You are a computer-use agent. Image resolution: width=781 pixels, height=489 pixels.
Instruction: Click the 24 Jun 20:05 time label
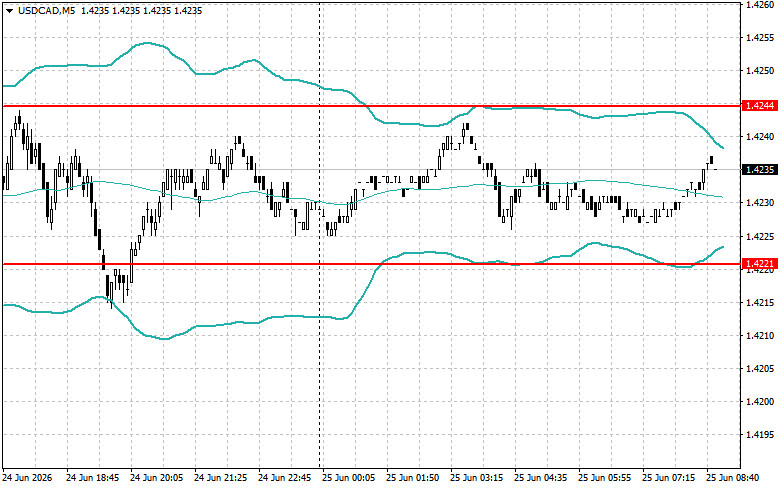pyautogui.click(x=156, y=478)
